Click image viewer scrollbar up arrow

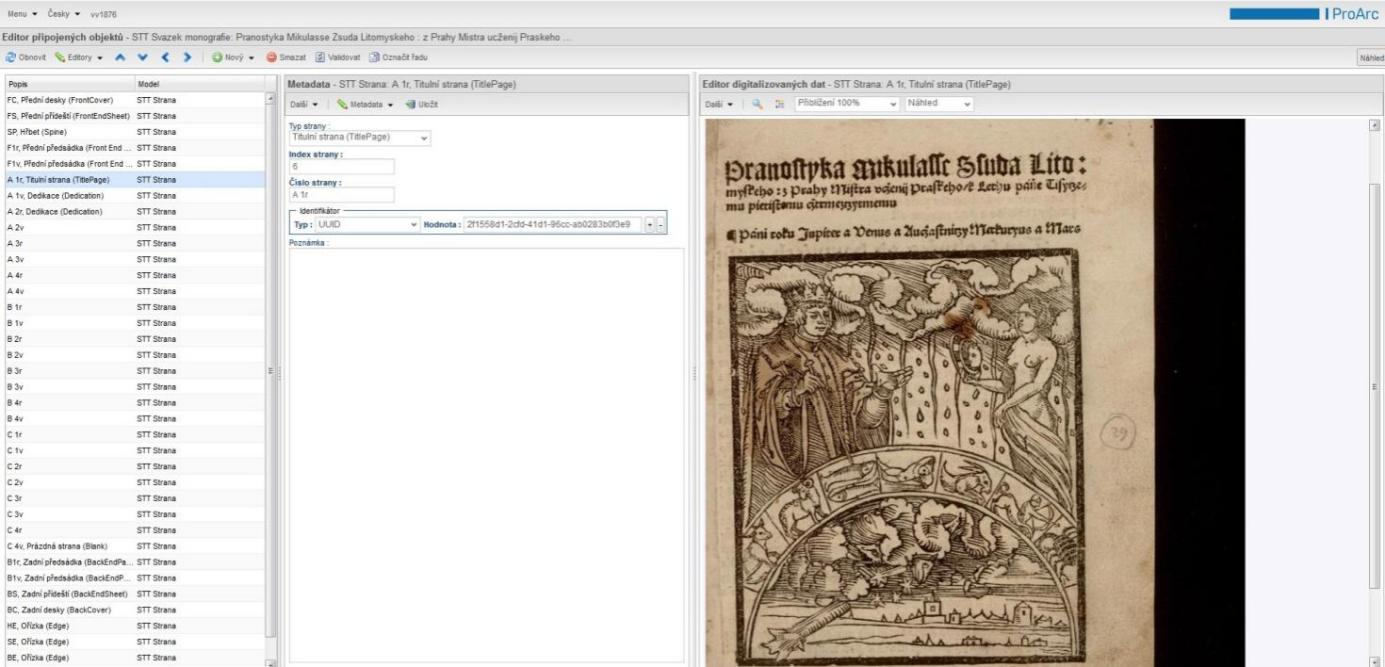point(1374,125)
